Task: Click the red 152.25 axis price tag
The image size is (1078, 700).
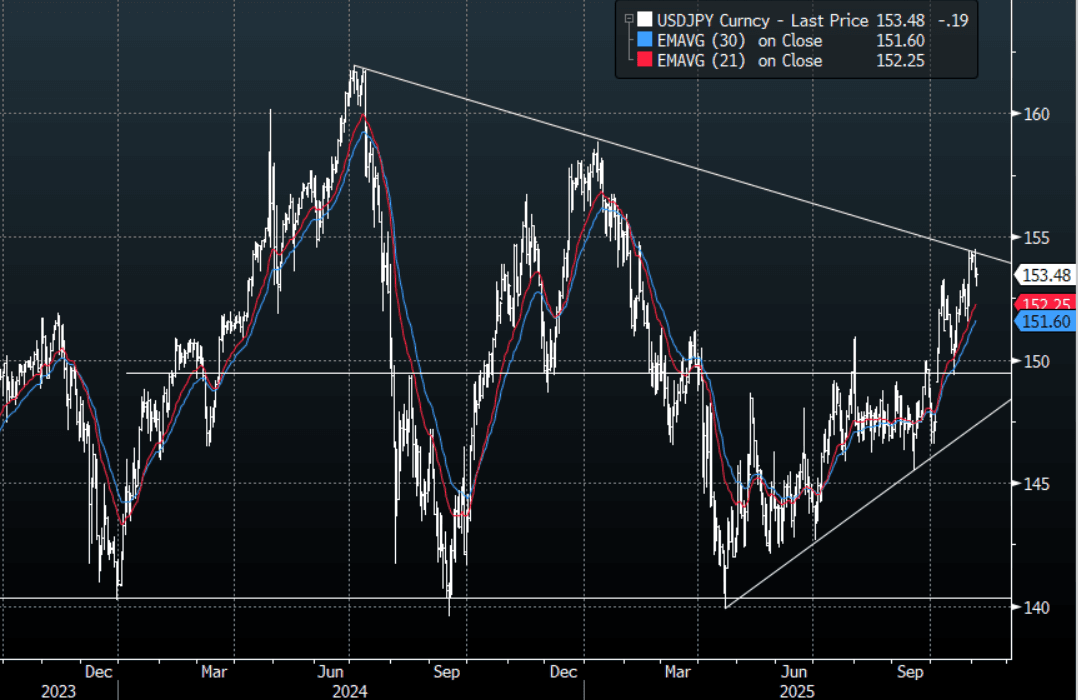Action: 1045,304
